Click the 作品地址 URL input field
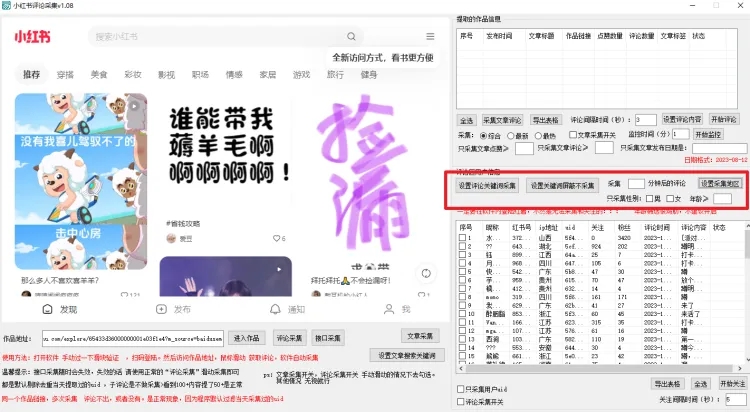Image resolution: width=750 pixels, height=412 pixels. point(132,338)
